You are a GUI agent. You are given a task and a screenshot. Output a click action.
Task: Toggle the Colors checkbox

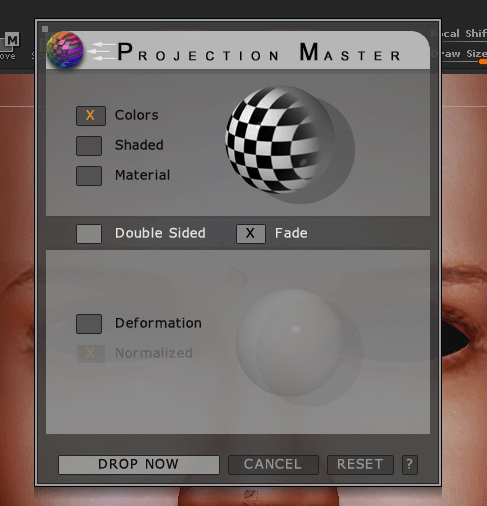91,116
